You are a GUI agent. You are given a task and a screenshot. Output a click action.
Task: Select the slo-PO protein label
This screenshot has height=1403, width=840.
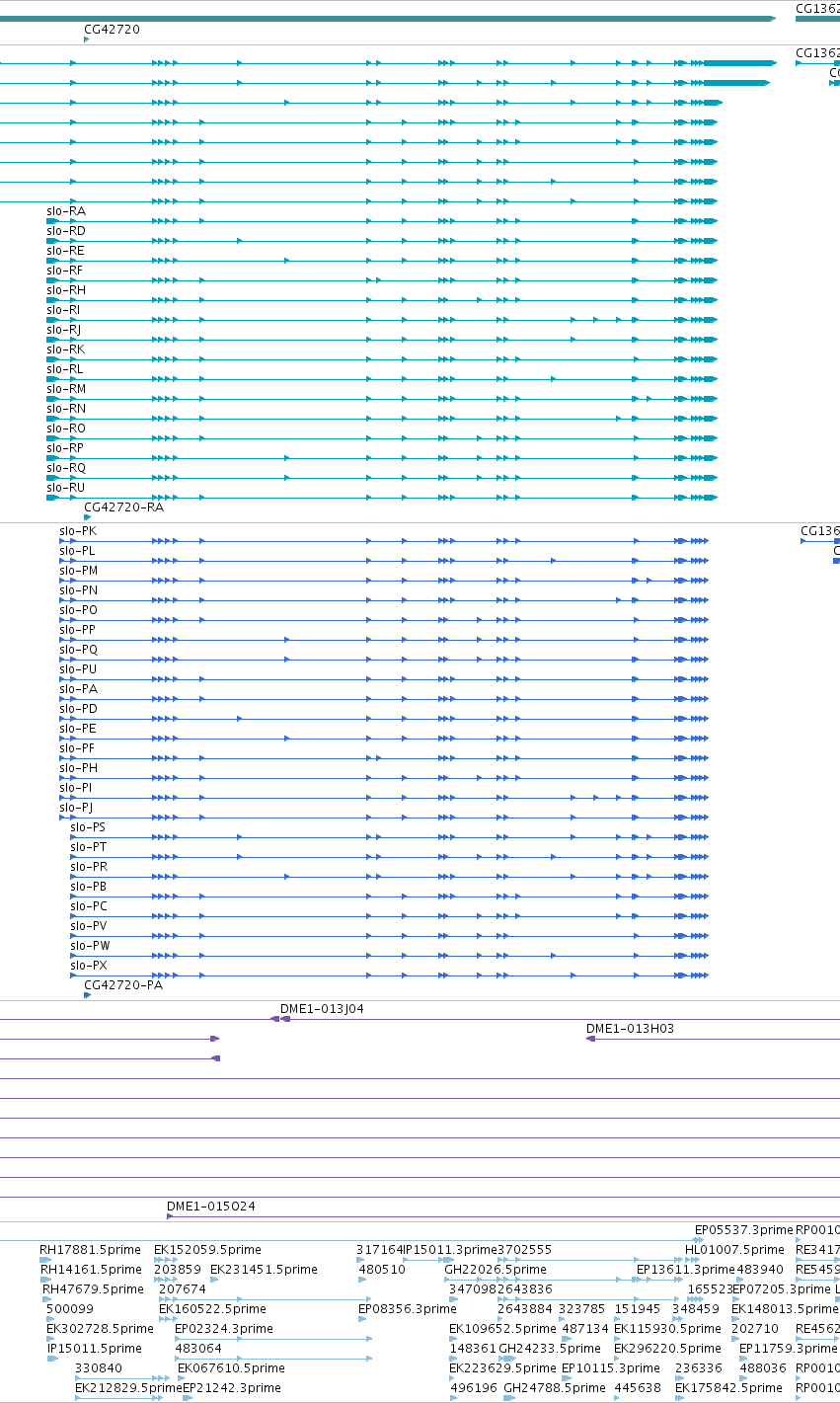point(78,610)
